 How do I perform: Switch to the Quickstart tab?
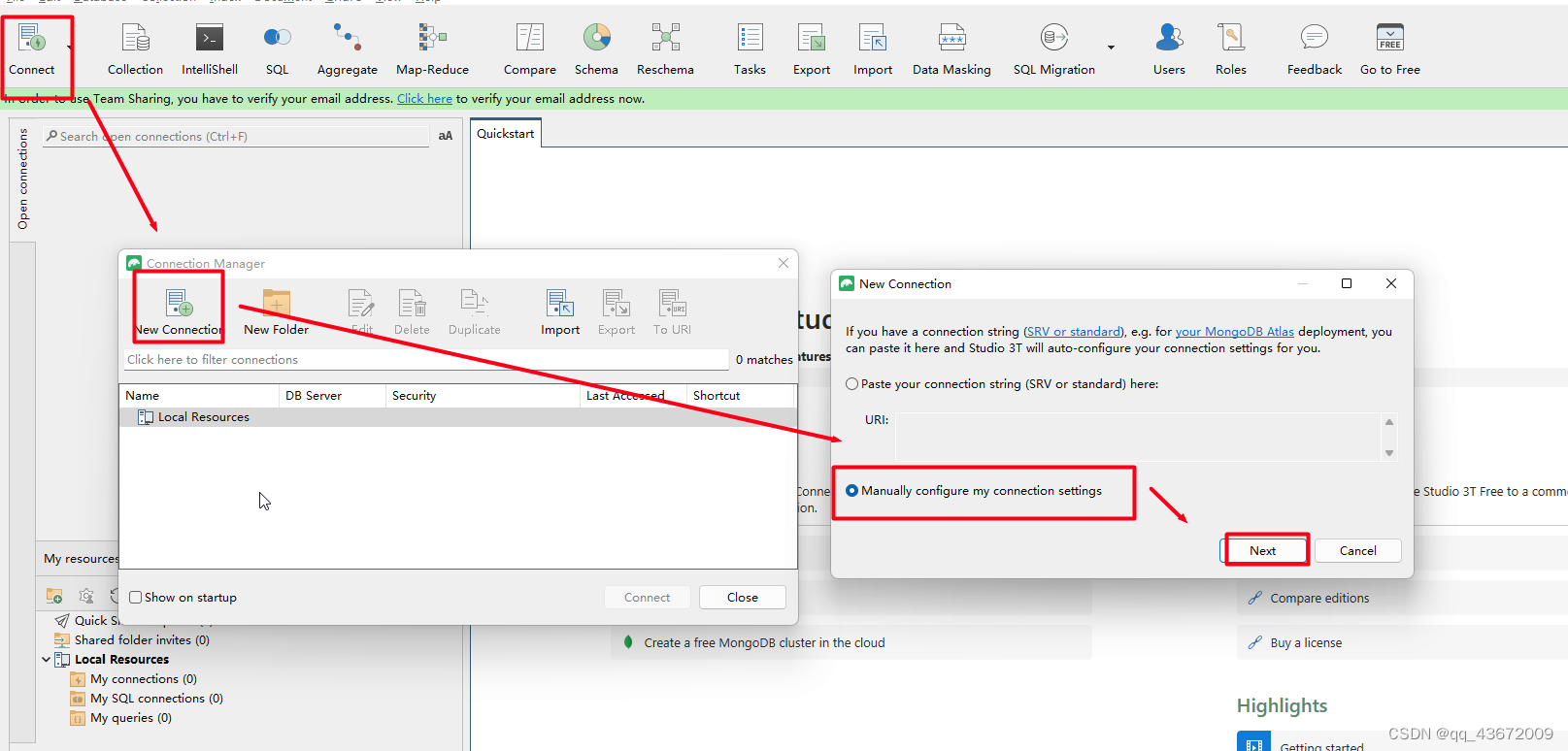coord(505,134)
